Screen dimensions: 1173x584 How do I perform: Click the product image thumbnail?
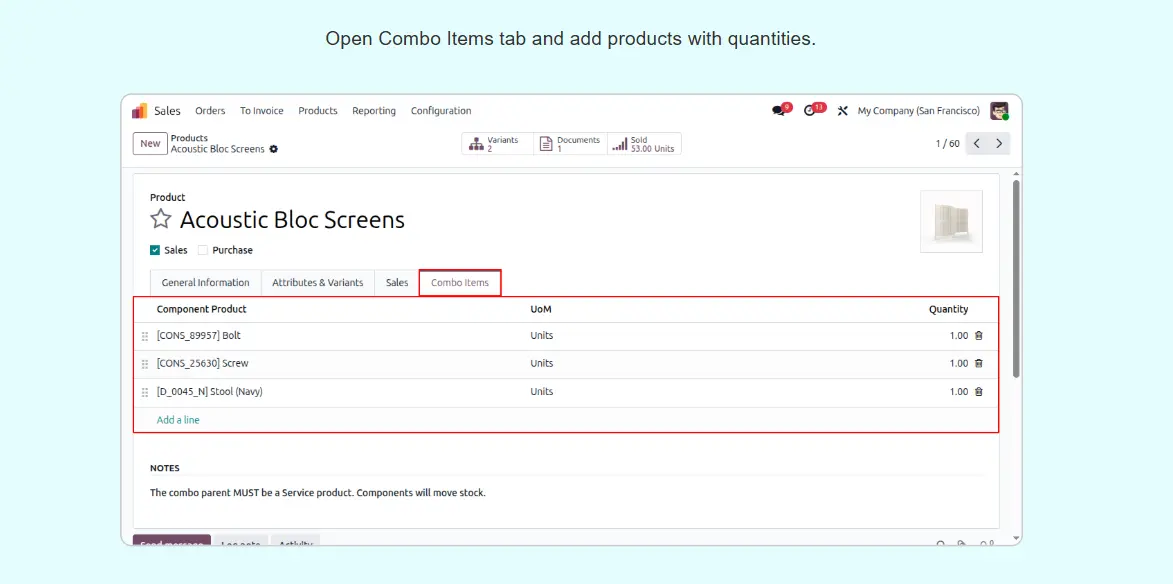950,221
